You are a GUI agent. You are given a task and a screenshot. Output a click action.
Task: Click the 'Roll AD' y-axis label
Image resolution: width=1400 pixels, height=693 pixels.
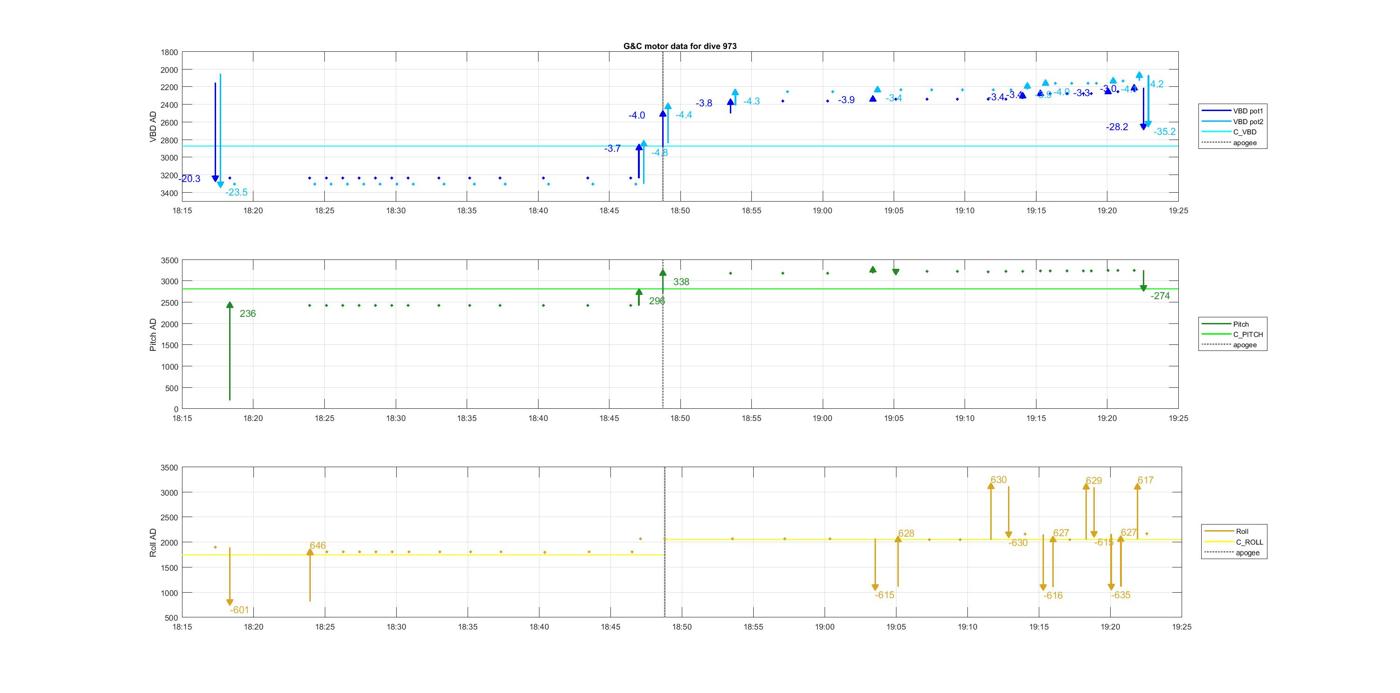[154, 542]
